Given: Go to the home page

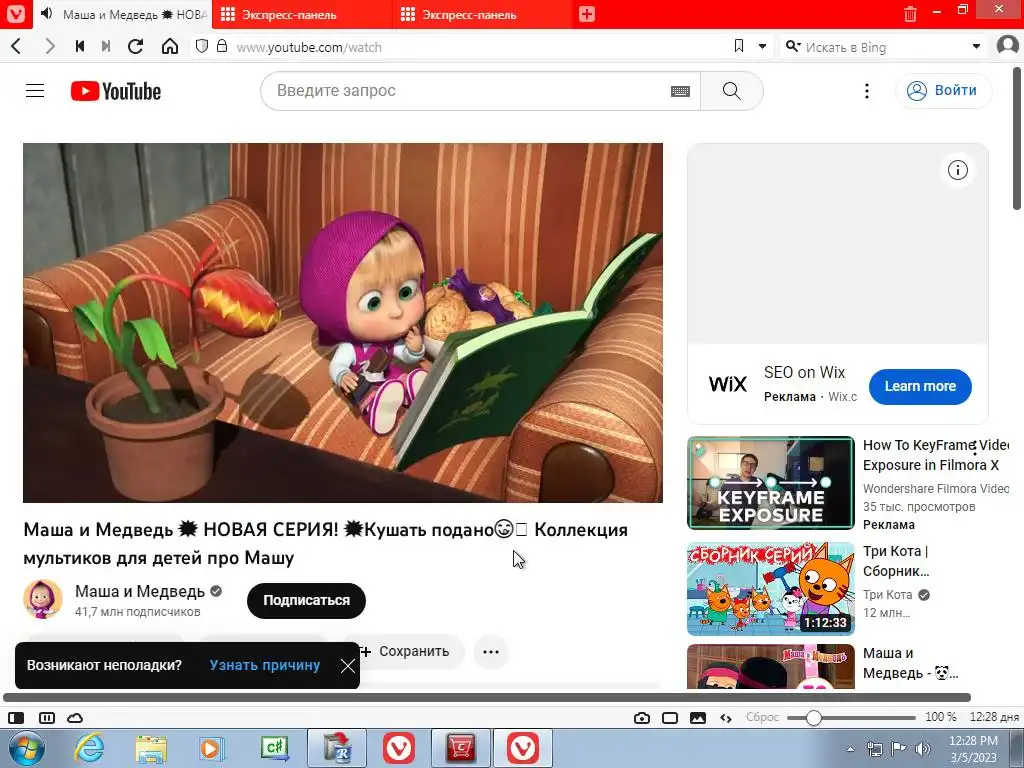Looking at the screenshot, I should tap(170, 46).
